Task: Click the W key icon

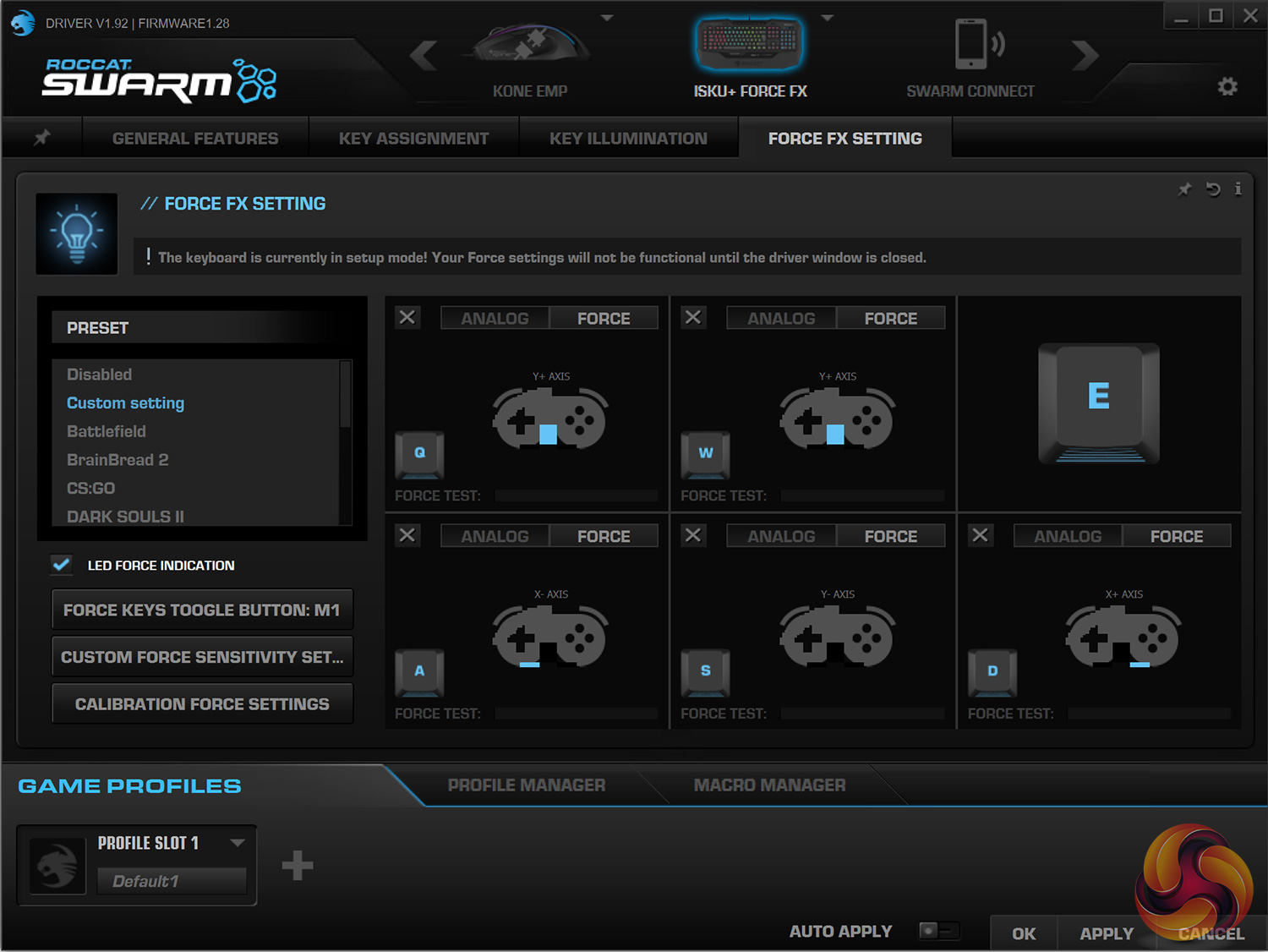Action: coord(706,455)
